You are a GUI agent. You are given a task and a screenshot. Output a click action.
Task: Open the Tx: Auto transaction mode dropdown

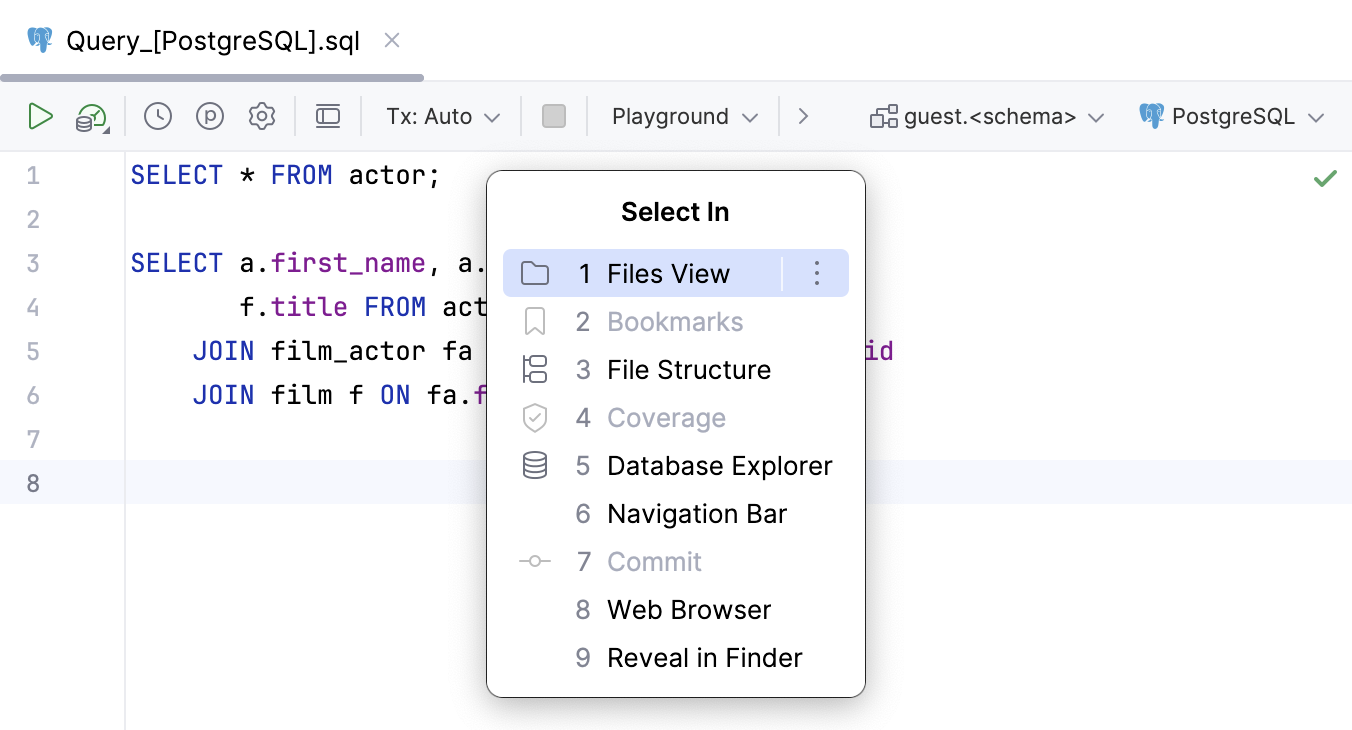coord(440,116)
